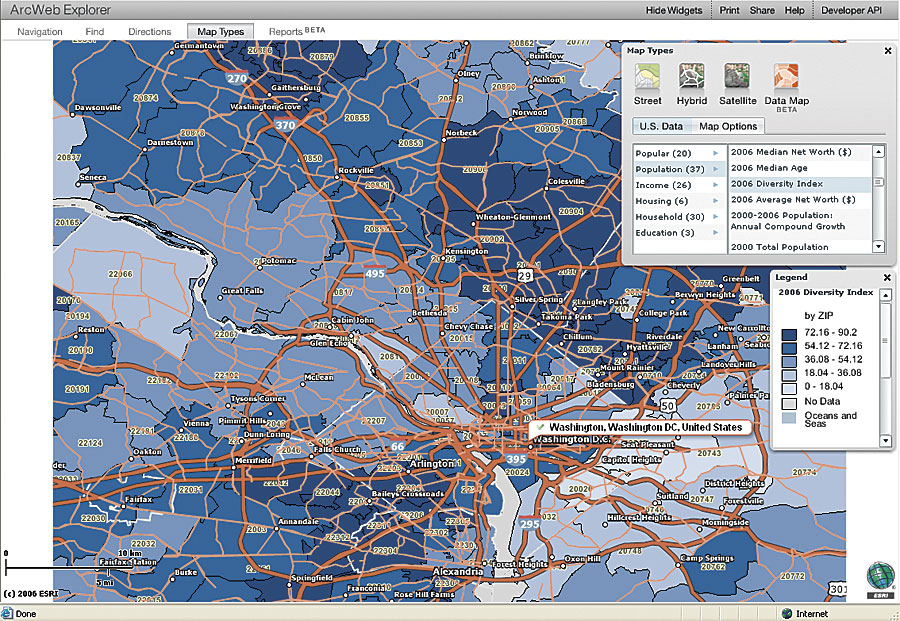Select 2006 Median Net Worth ($) entry
The height and width of the screenshot is (621, 900).
[800, 152]
